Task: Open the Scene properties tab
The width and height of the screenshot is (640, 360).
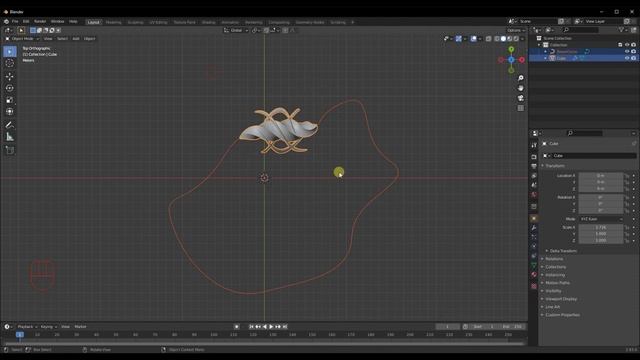Action: click(534, 185)
